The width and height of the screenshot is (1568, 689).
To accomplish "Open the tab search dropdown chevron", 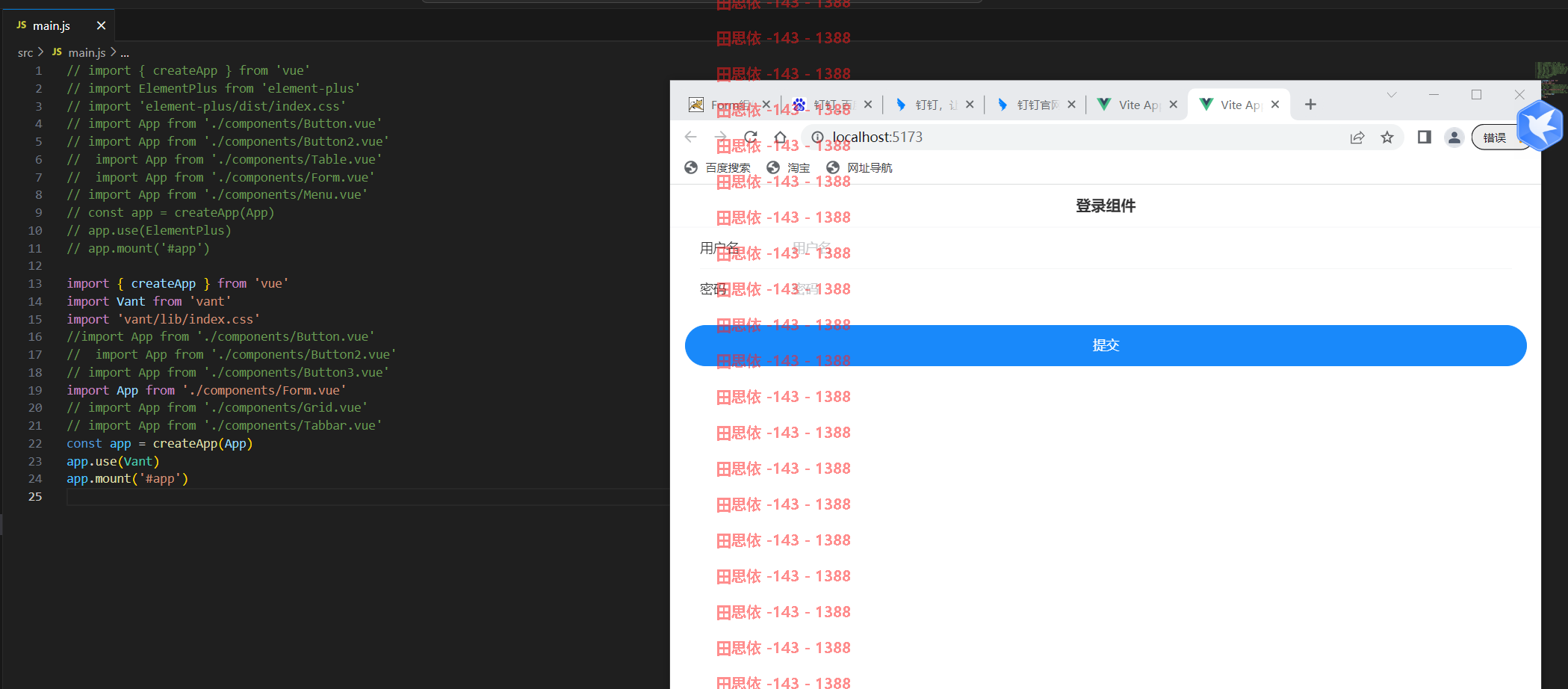I will pyautogui.click(x=1392, y=95).
